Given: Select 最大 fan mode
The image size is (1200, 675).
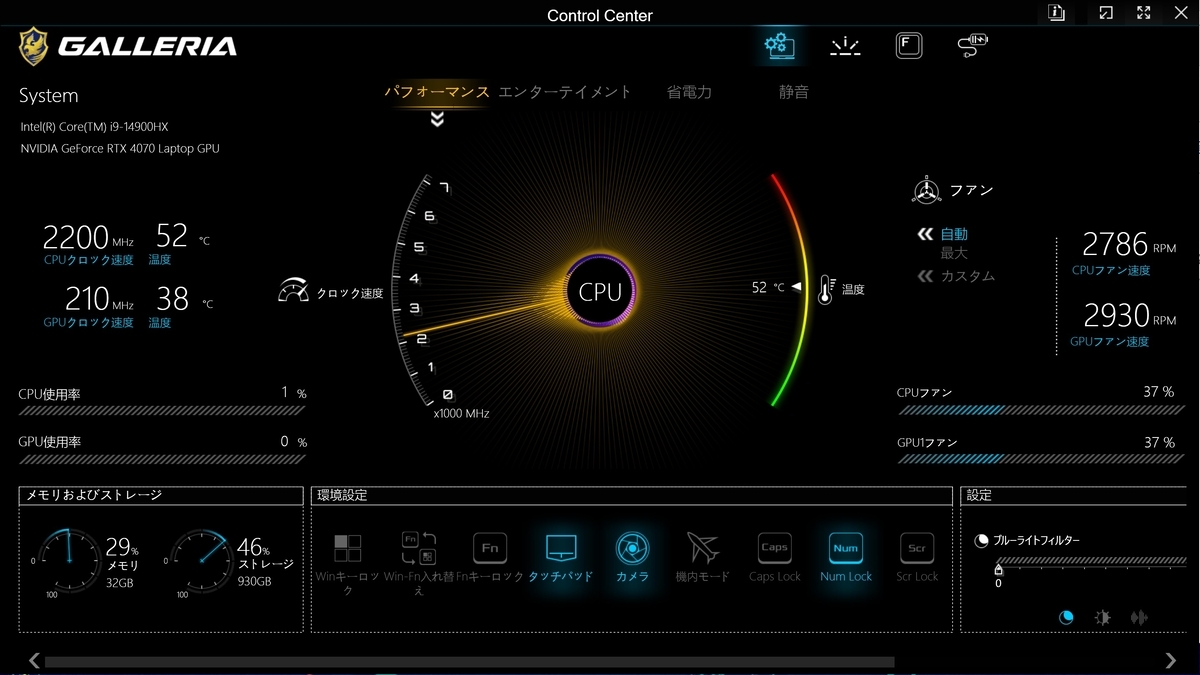Looking at the screenshot, I should pyautogui.click(x=954, y=254).
